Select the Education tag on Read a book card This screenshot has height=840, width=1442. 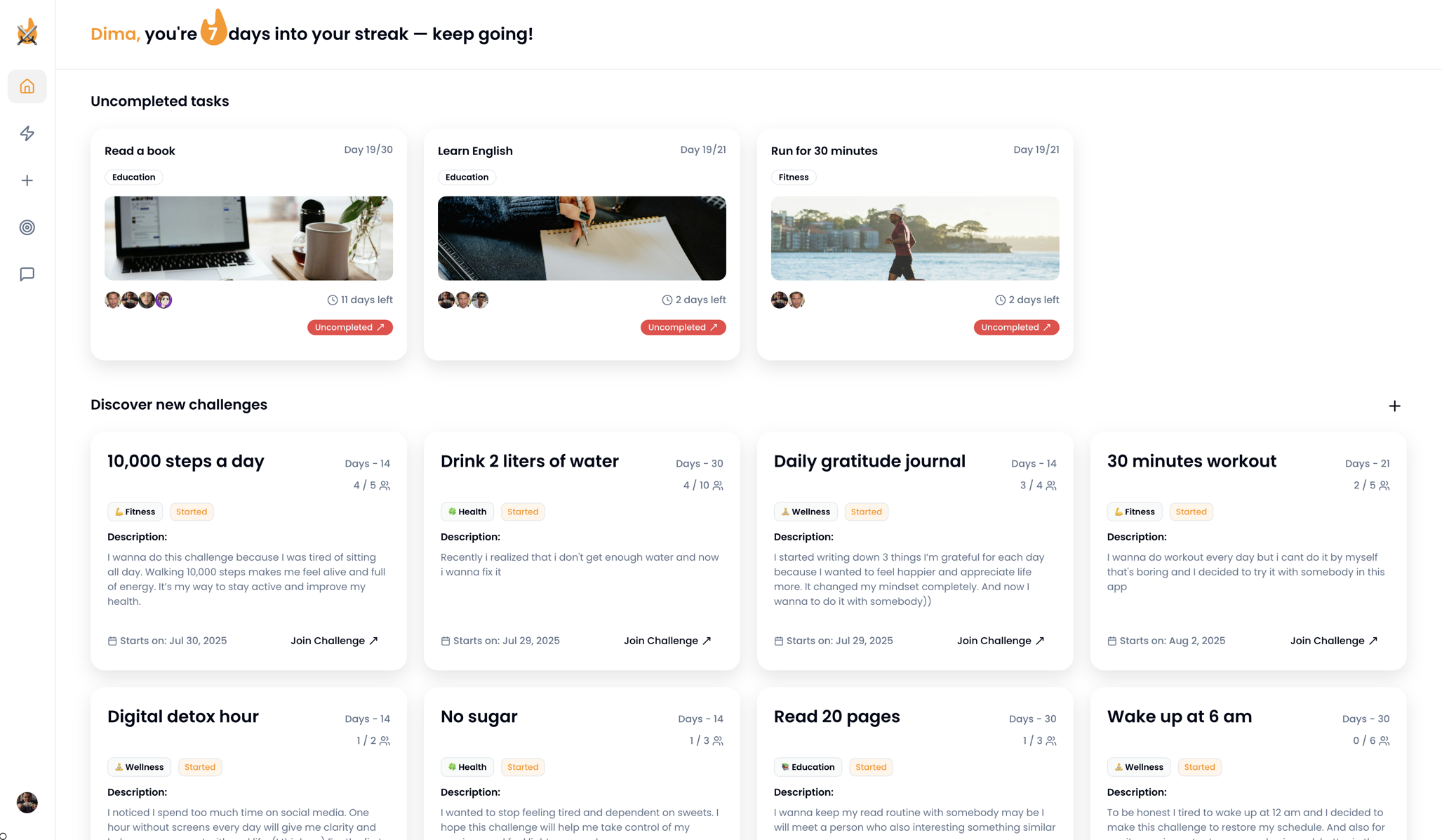pyautogui.click(x=133, y=177)
